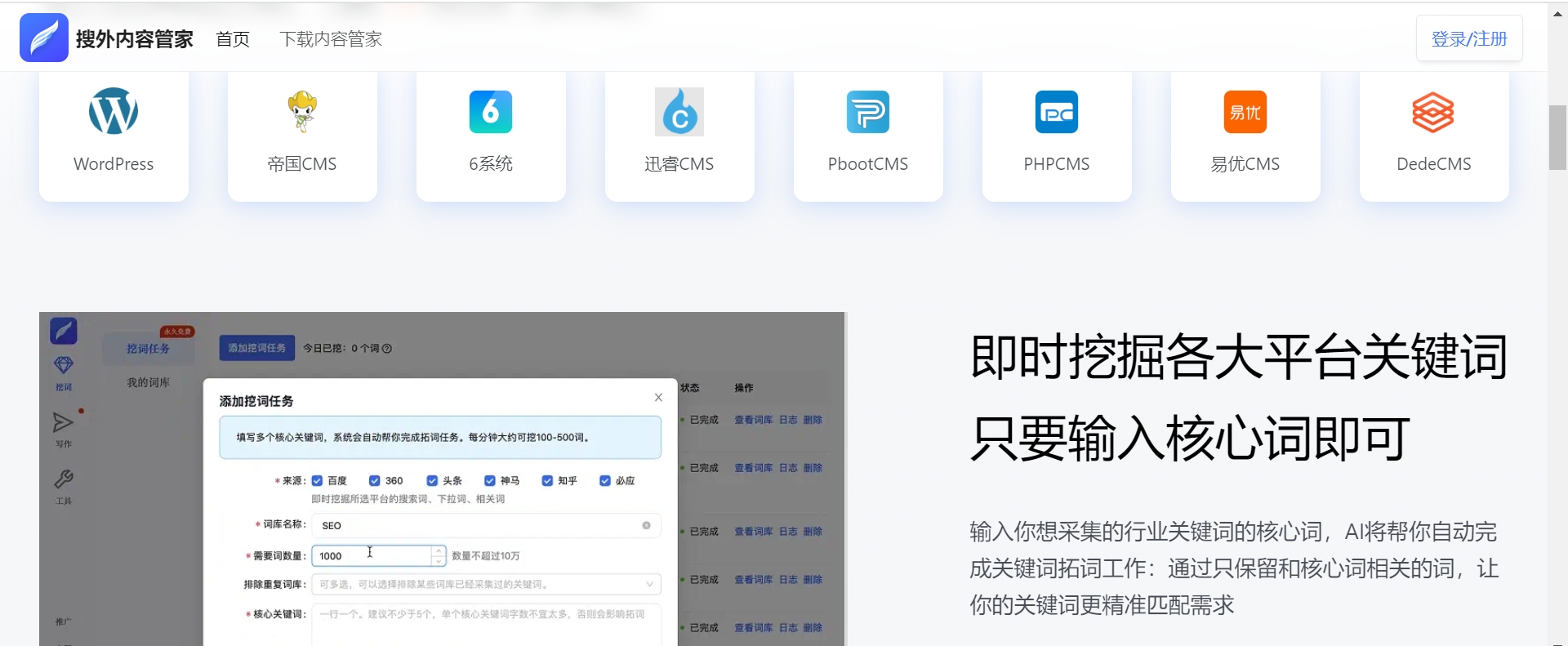Close the 添加挖词任务 dialog
Image resolution: width=1568 pixels, height=646 pixels.
(658, 398)
